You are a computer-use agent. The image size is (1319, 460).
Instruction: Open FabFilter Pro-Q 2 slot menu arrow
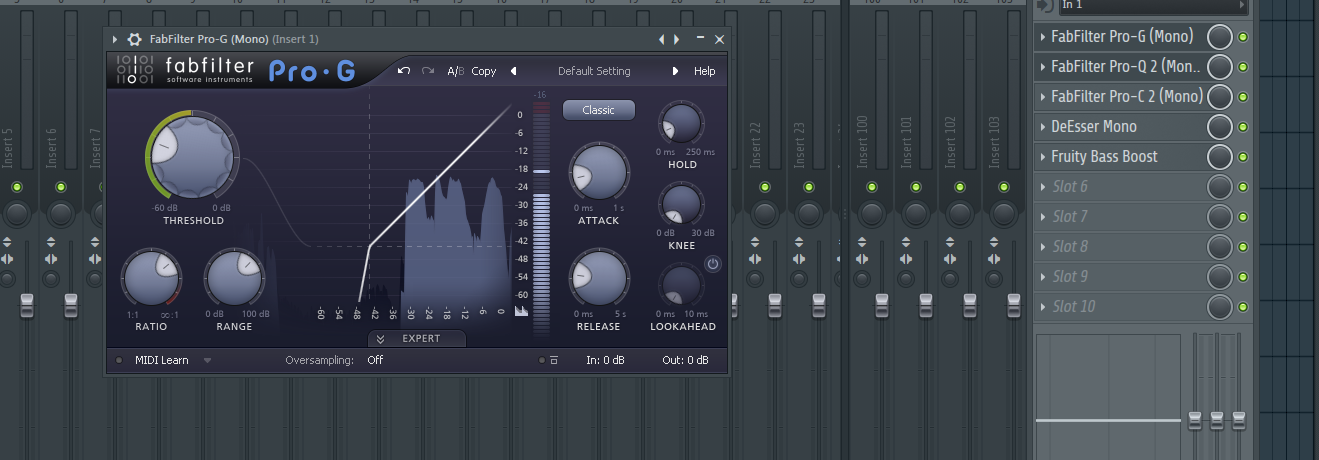point(1042,67)
